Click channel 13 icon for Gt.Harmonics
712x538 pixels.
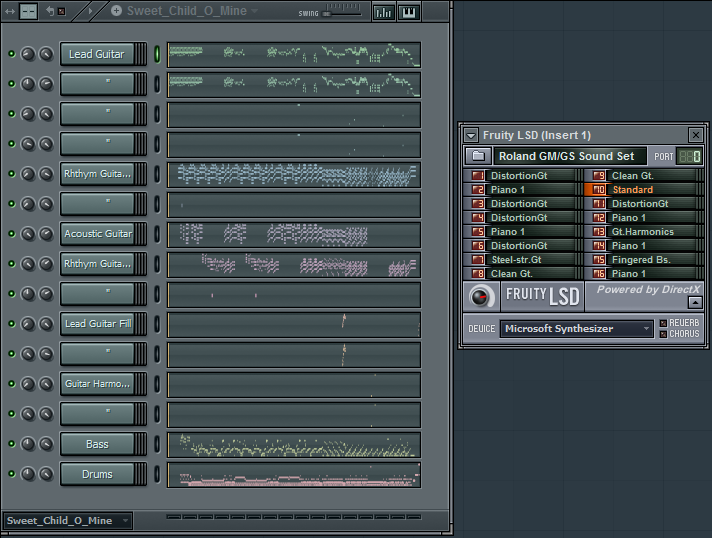click(599, 232)
